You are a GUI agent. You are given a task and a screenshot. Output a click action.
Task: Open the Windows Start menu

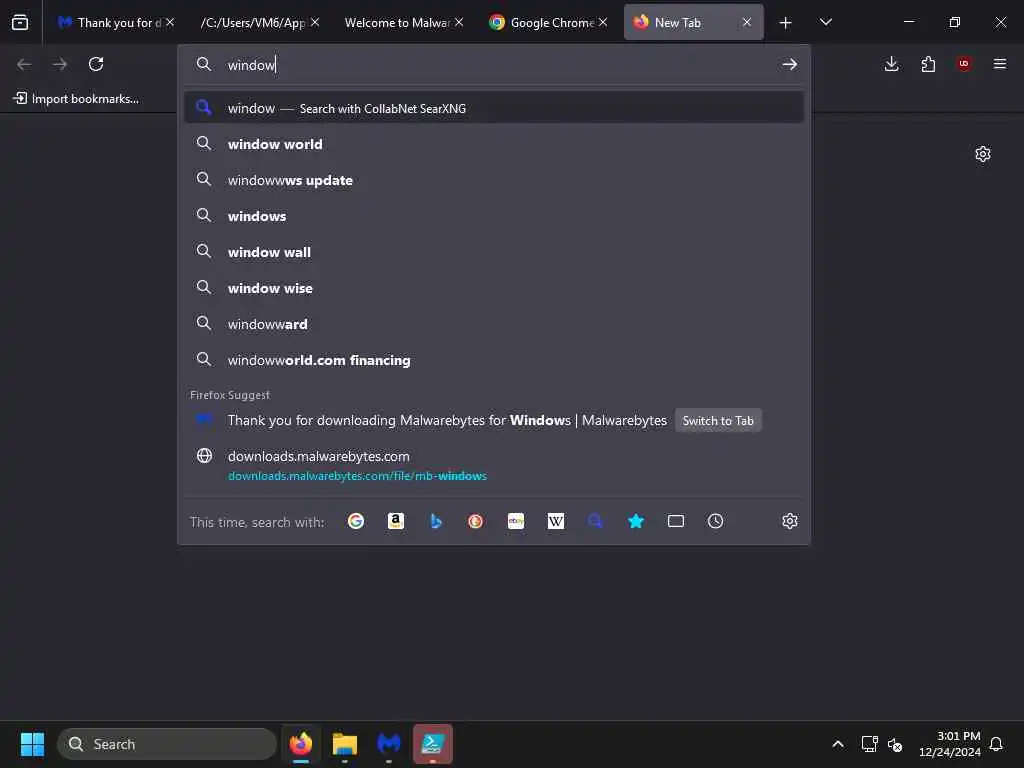click(x=32, y=744)
